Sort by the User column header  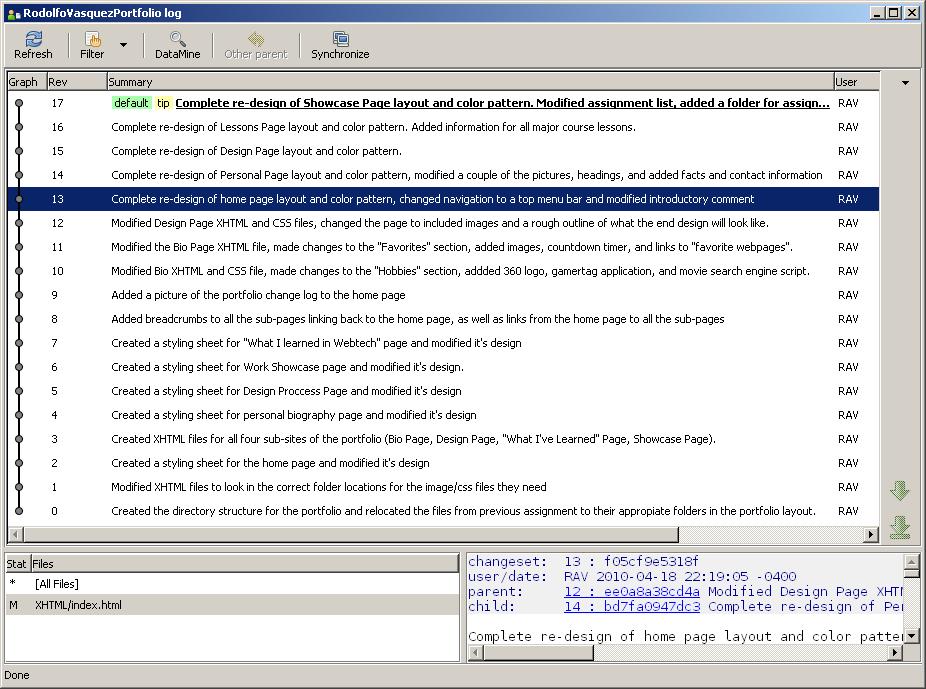coord(856,81)
